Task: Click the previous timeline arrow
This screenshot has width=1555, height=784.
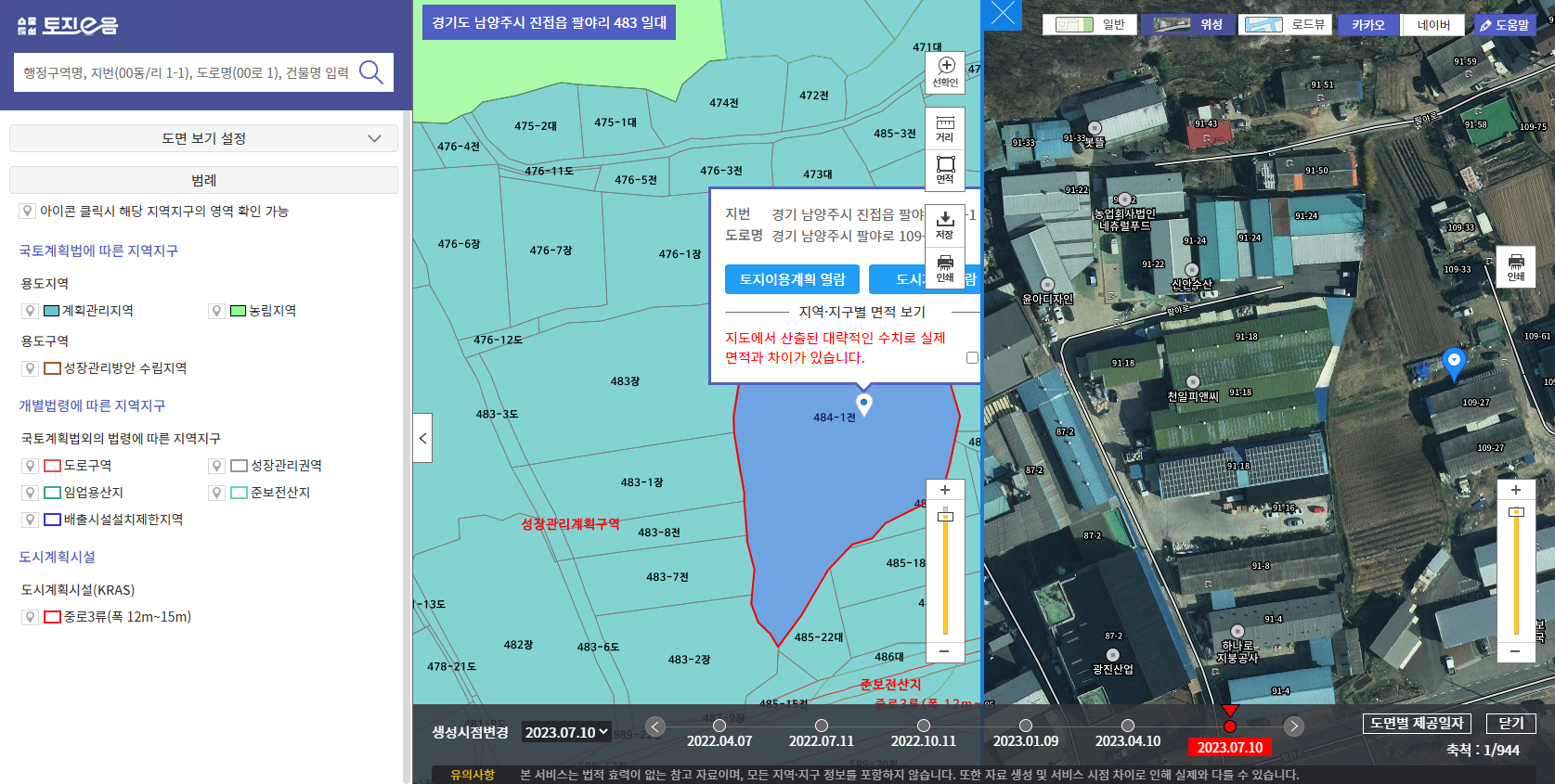Action: pos(655,726)
